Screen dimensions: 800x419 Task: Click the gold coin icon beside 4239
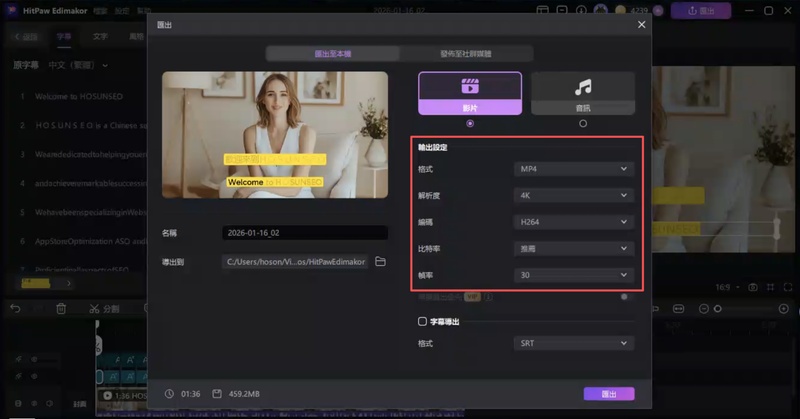point(620,10)
